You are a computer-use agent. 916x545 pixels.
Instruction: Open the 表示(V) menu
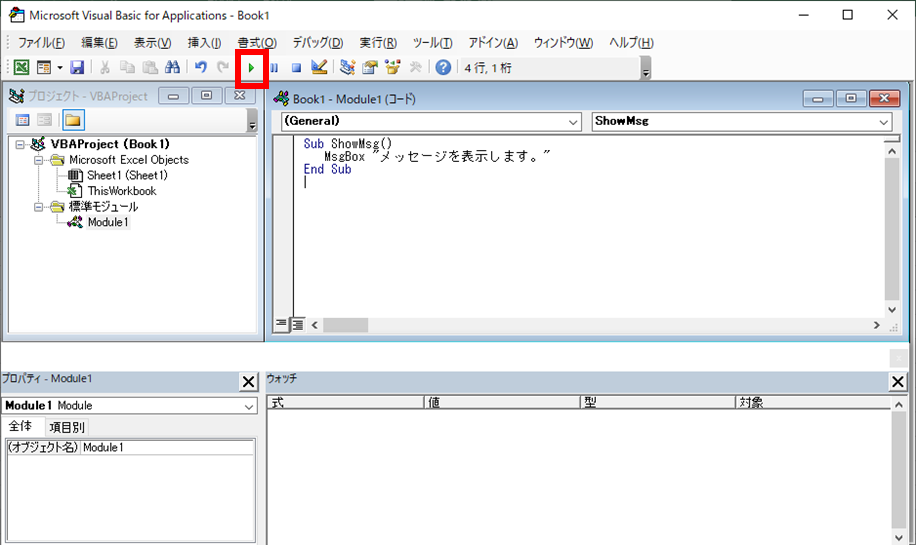pyautogui.click(x=152, y=43)
